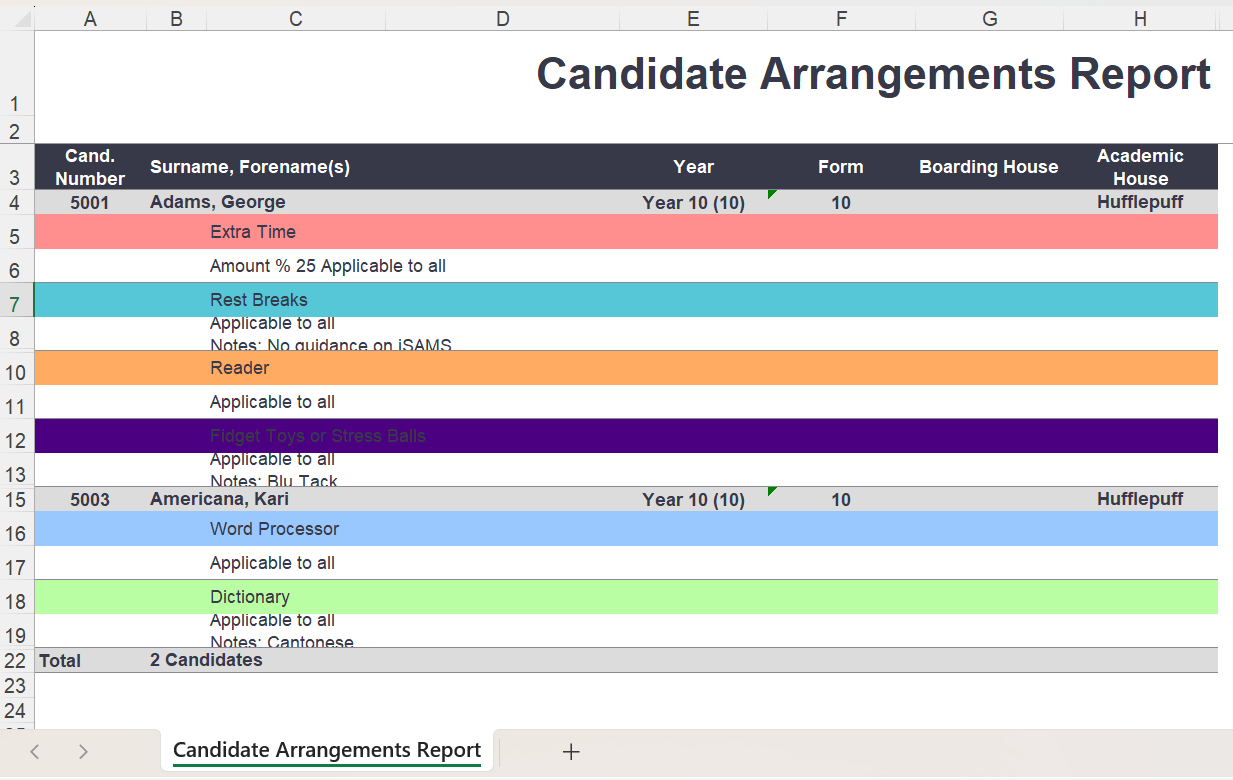Screen dimensions: 1233x780
Task: Select the cell containing Adams, George
Action: coord(218,202)
